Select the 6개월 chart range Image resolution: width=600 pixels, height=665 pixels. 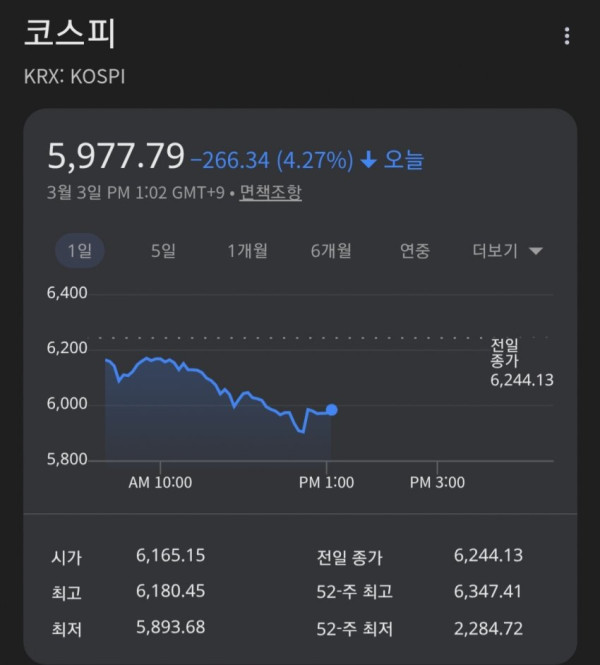point(331,251)
